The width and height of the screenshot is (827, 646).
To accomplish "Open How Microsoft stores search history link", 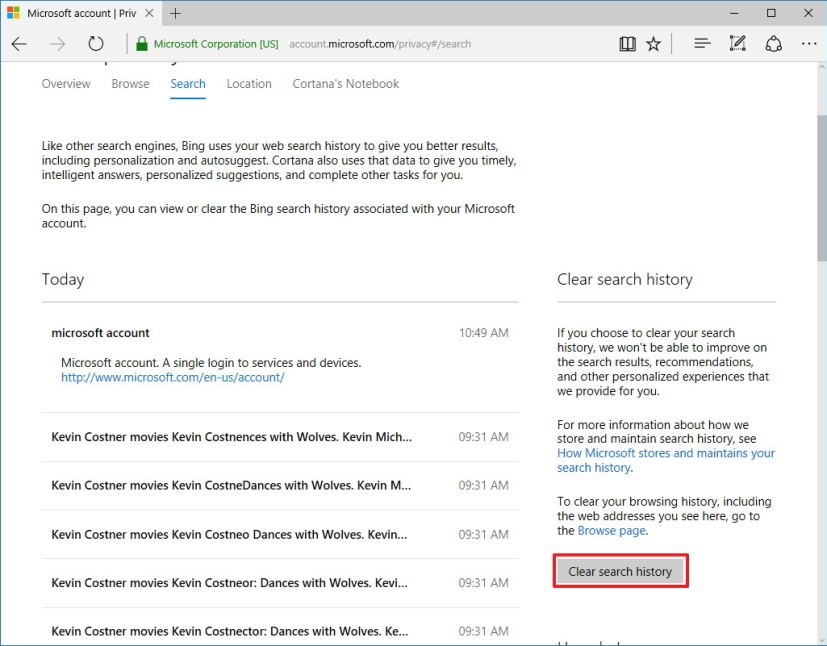I will click(666, 460).
